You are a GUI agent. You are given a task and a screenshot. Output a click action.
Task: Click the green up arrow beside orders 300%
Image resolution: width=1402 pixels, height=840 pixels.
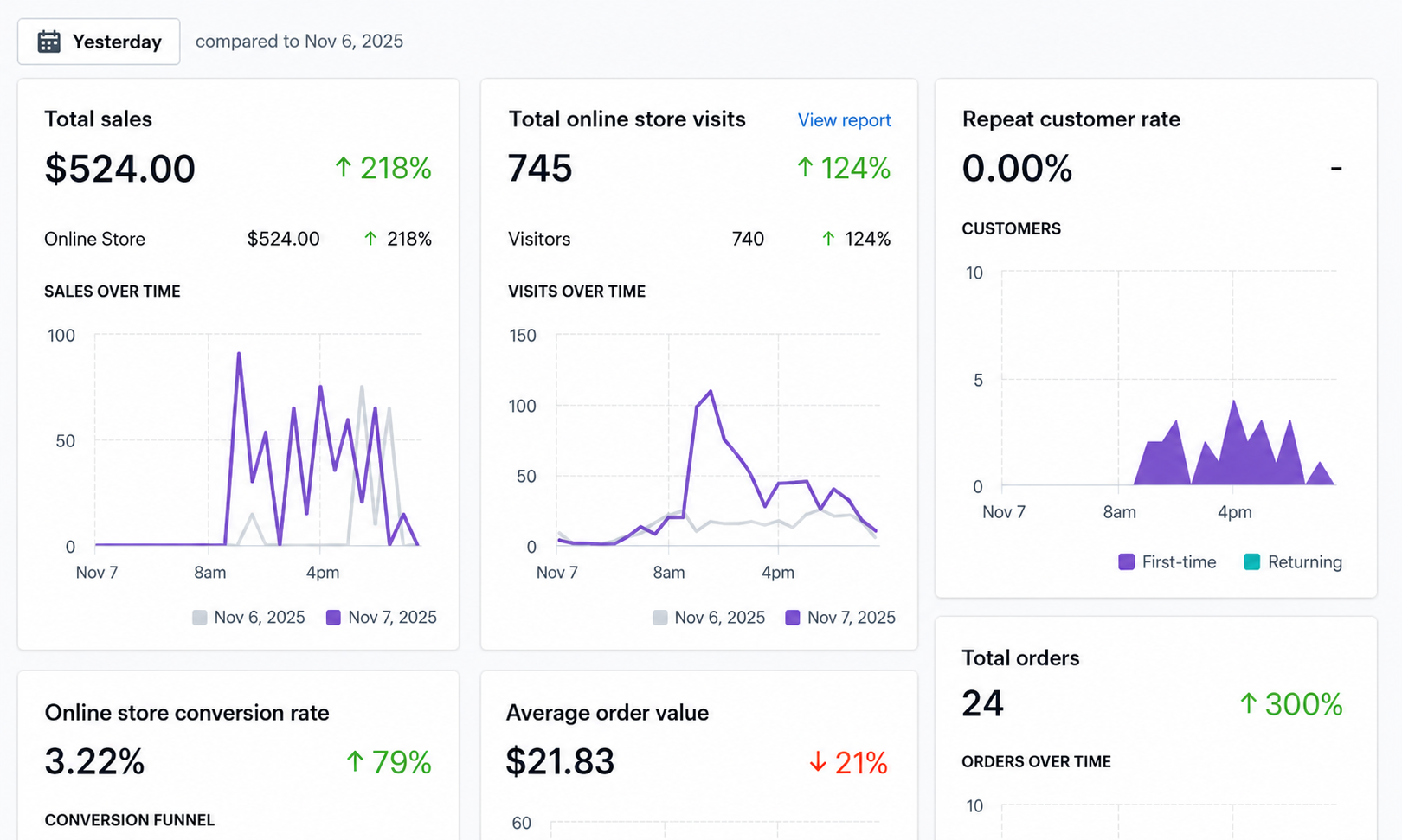click(1248, 703)
